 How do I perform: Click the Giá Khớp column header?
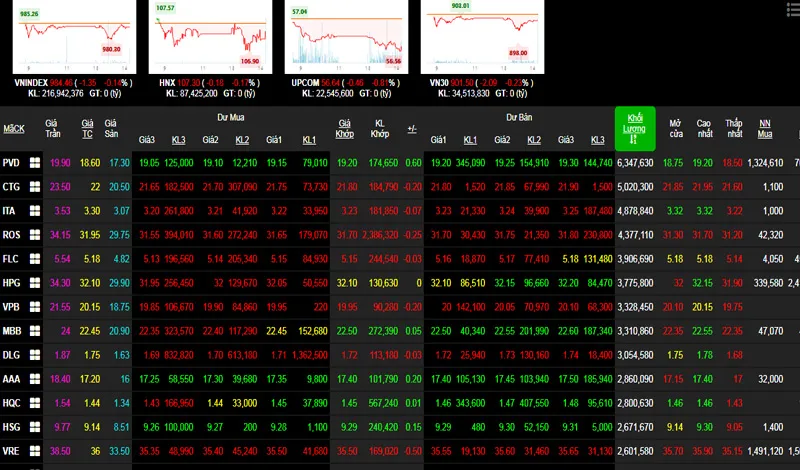[344, 129]
